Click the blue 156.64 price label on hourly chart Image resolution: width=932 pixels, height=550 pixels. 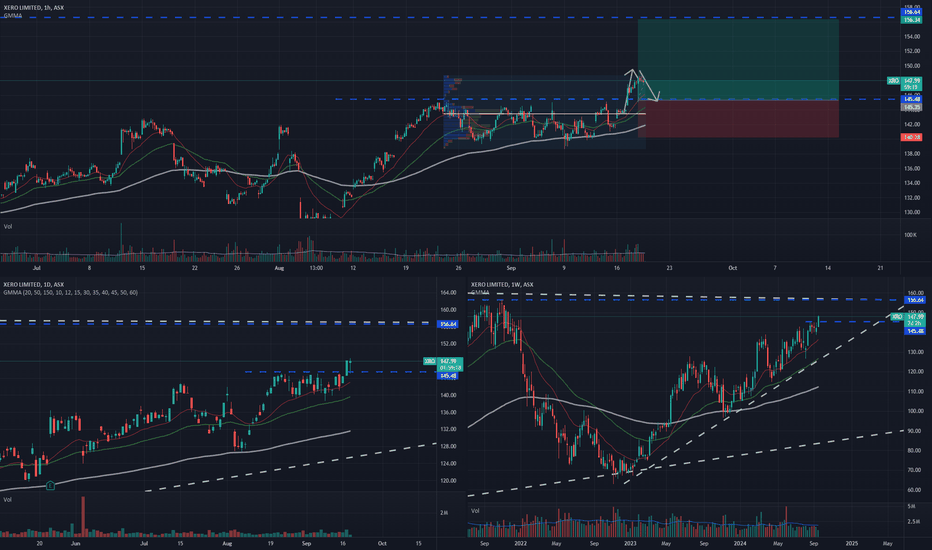(x=912, y=12)
